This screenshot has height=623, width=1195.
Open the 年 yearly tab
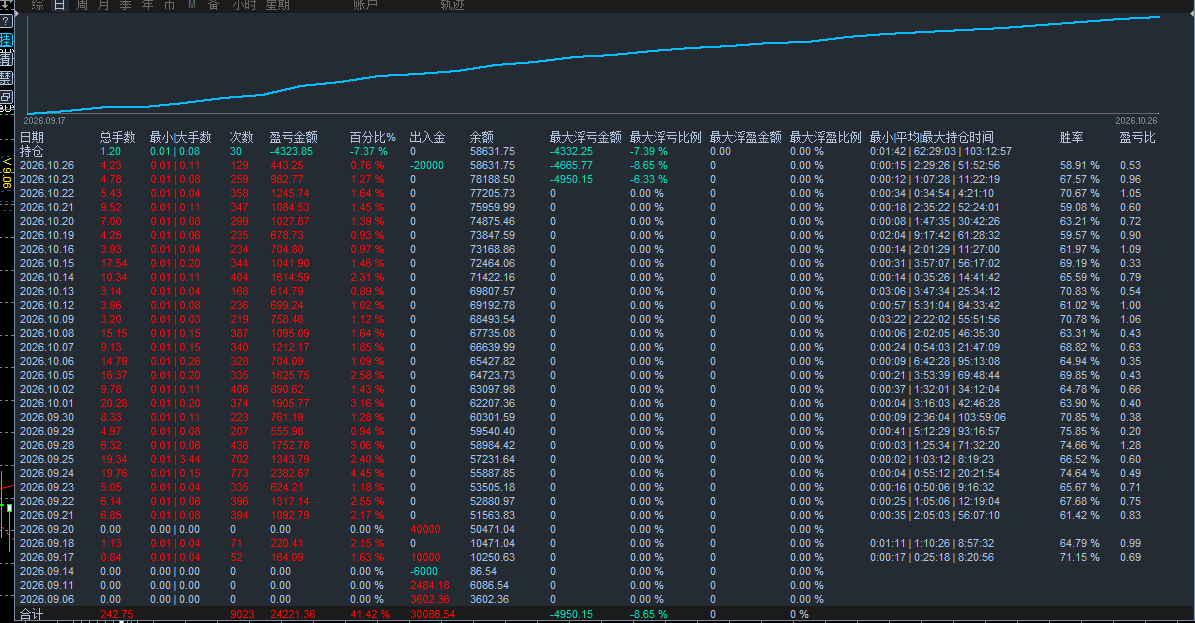(148, 5)
